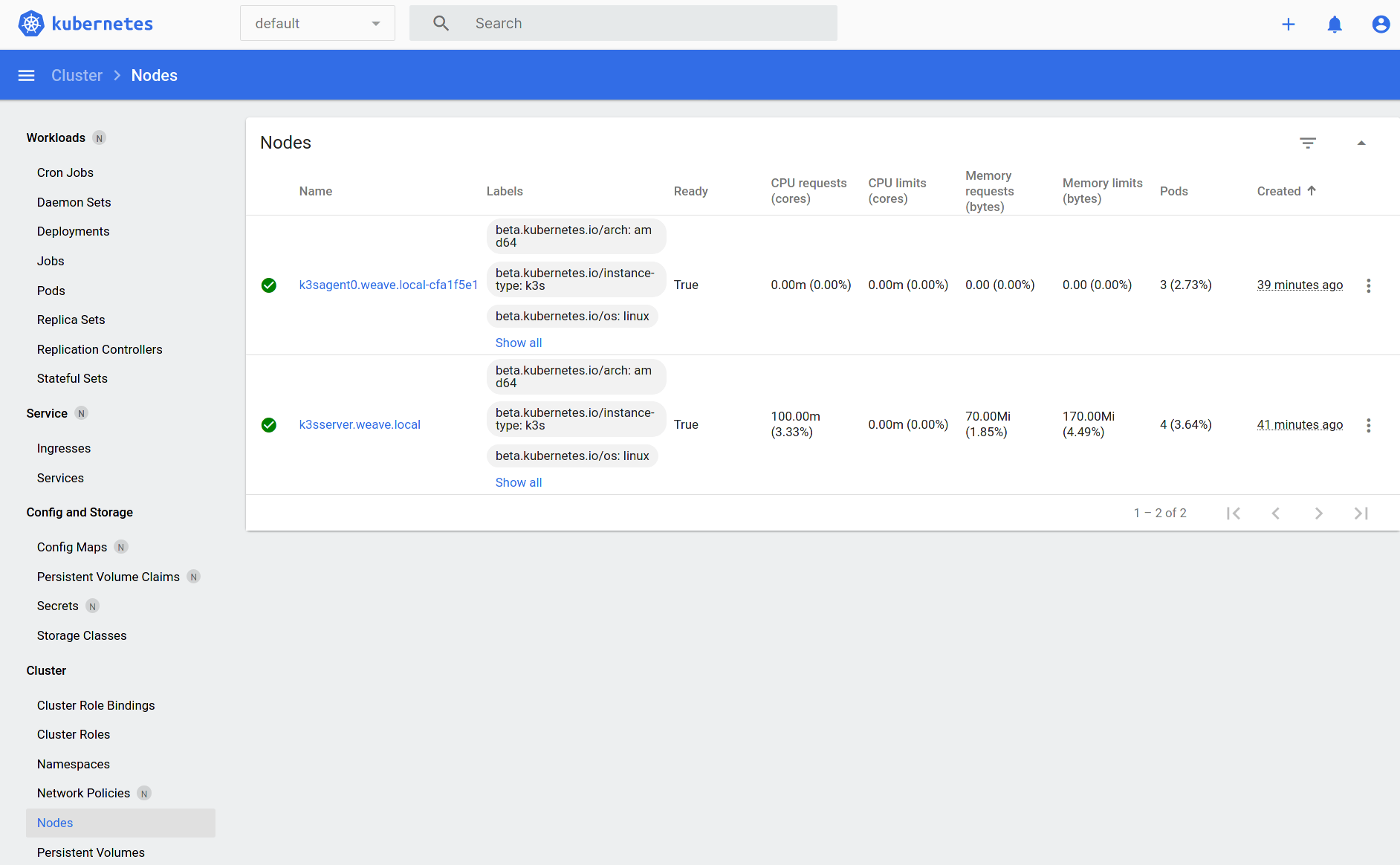The width and height of the screenshot is (1400, 865).
Task: Open the notifications bell
Action: coord(1335,25)
